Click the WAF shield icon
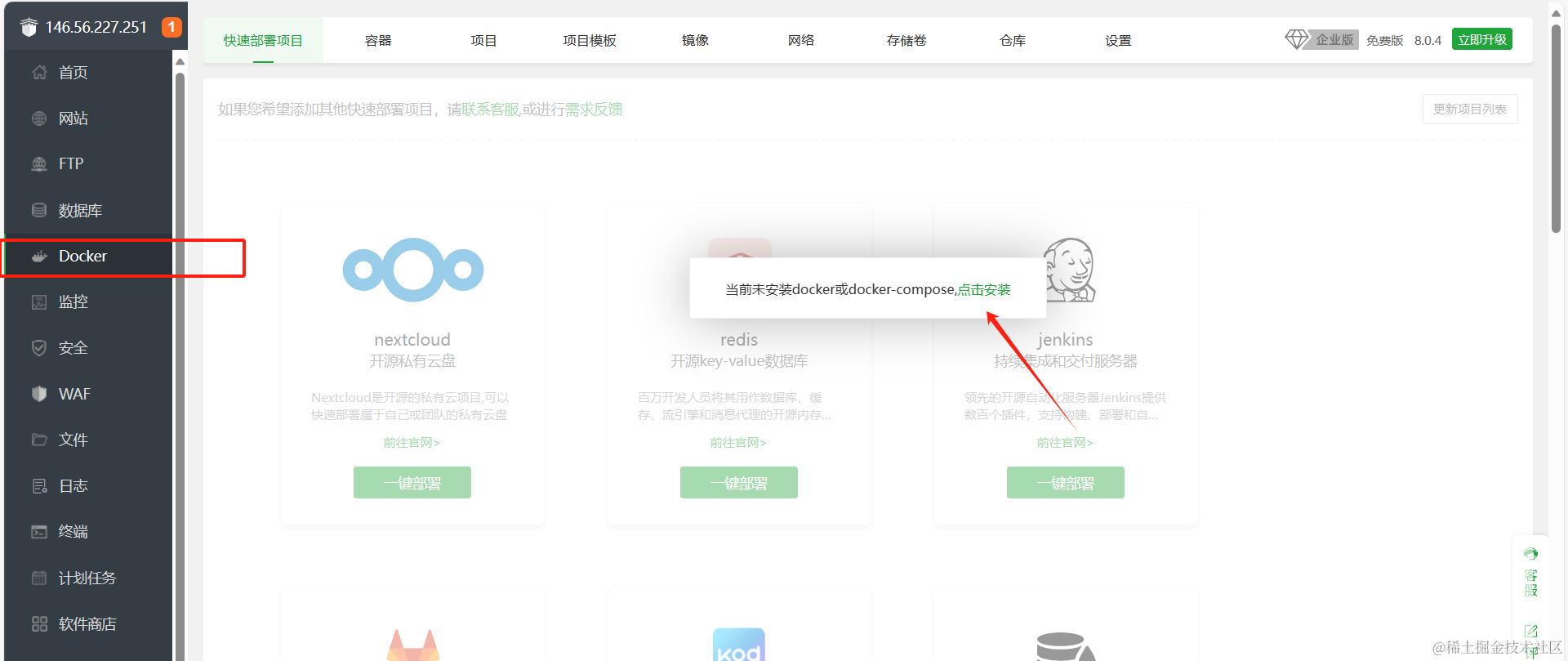1568x661 pixels. point(39,394)
